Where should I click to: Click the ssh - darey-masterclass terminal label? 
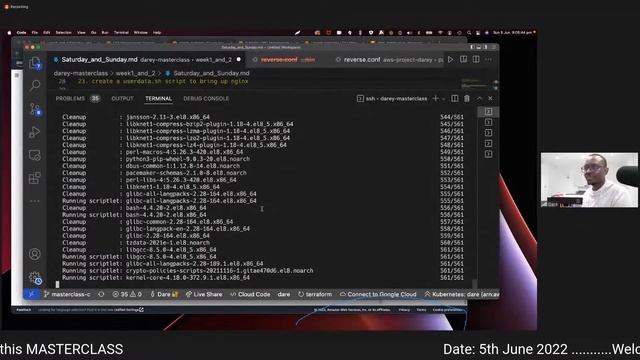392,98
